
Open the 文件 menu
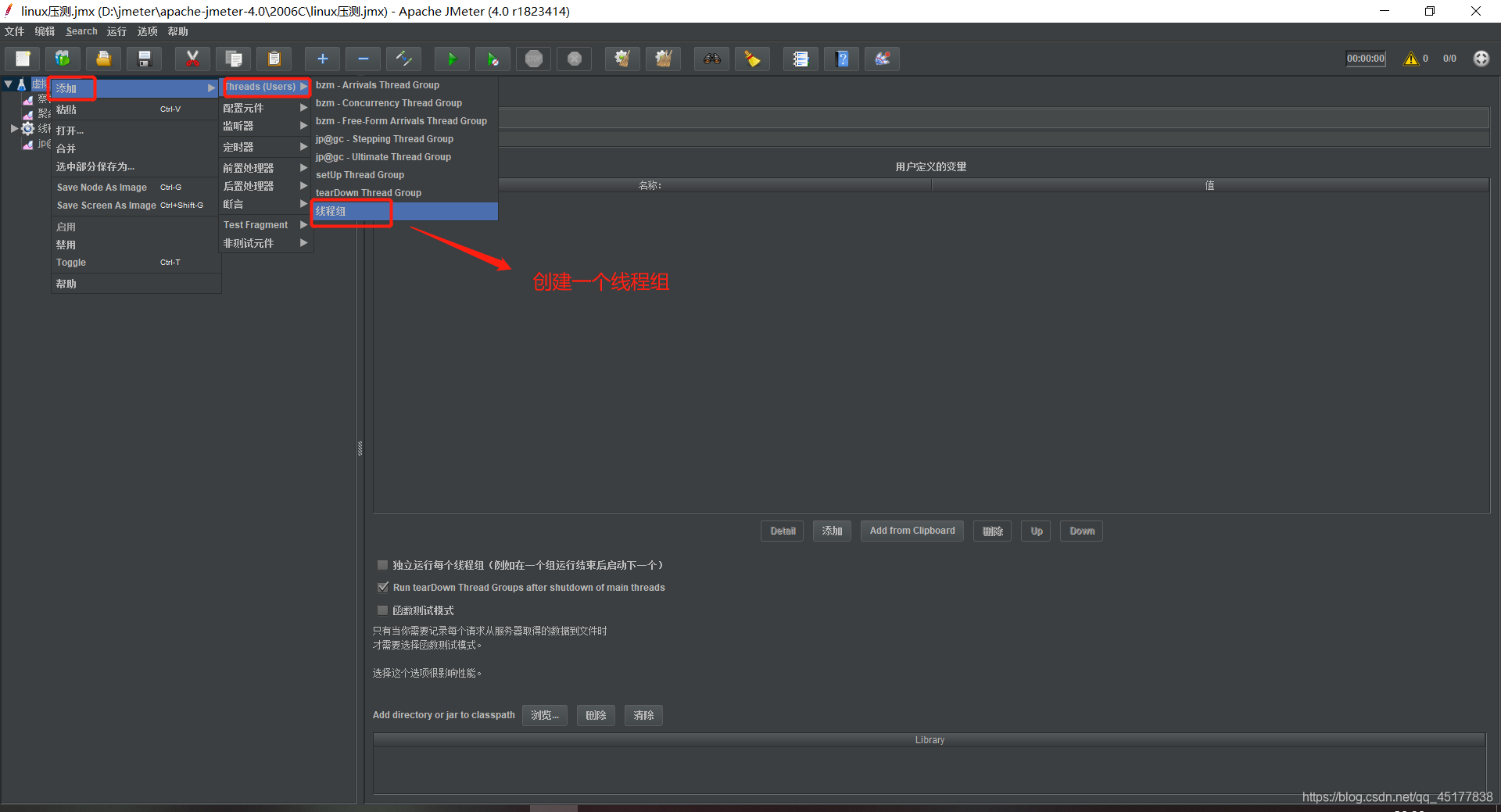pyautogui.click(x=15, y=31)
